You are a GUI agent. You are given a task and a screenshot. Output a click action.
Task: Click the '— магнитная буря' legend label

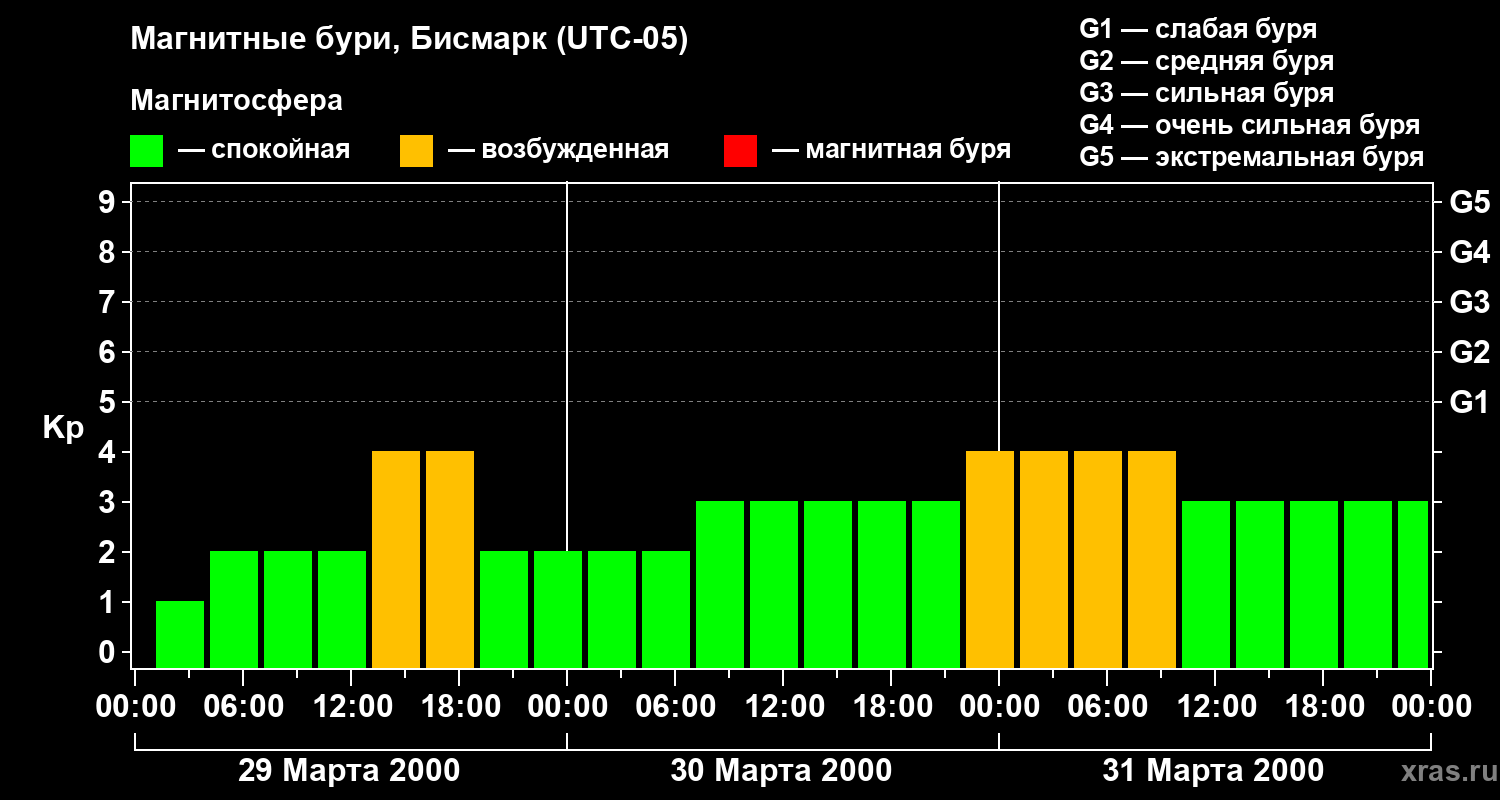coord(891,150)
